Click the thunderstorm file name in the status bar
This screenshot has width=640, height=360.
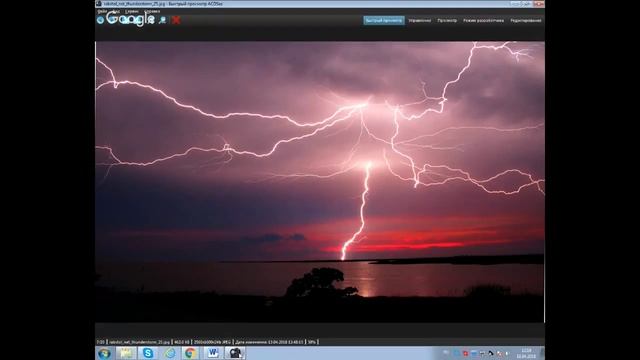coord(139,342)
